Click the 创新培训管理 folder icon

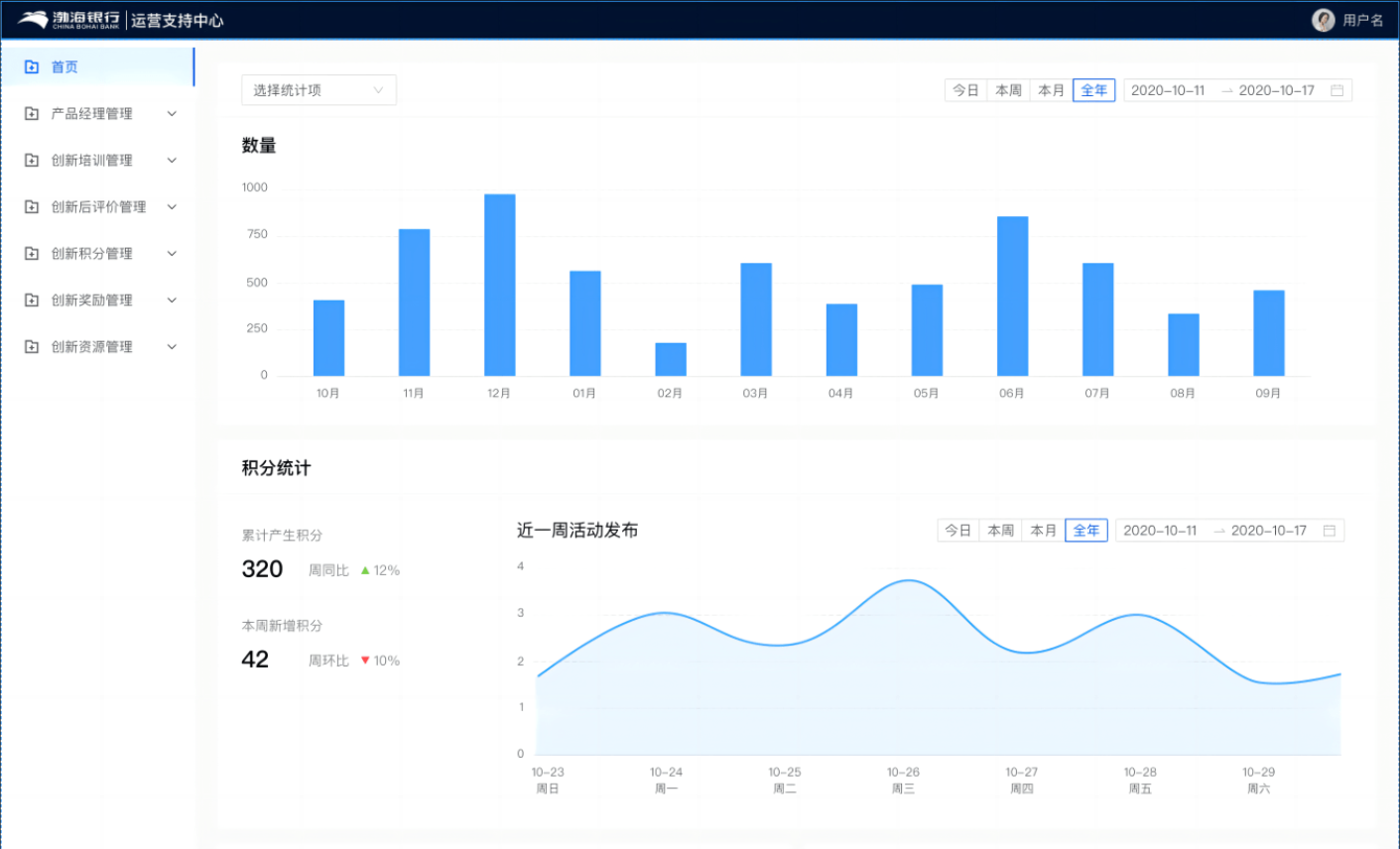pyautogui.click(x=32, y=161)
